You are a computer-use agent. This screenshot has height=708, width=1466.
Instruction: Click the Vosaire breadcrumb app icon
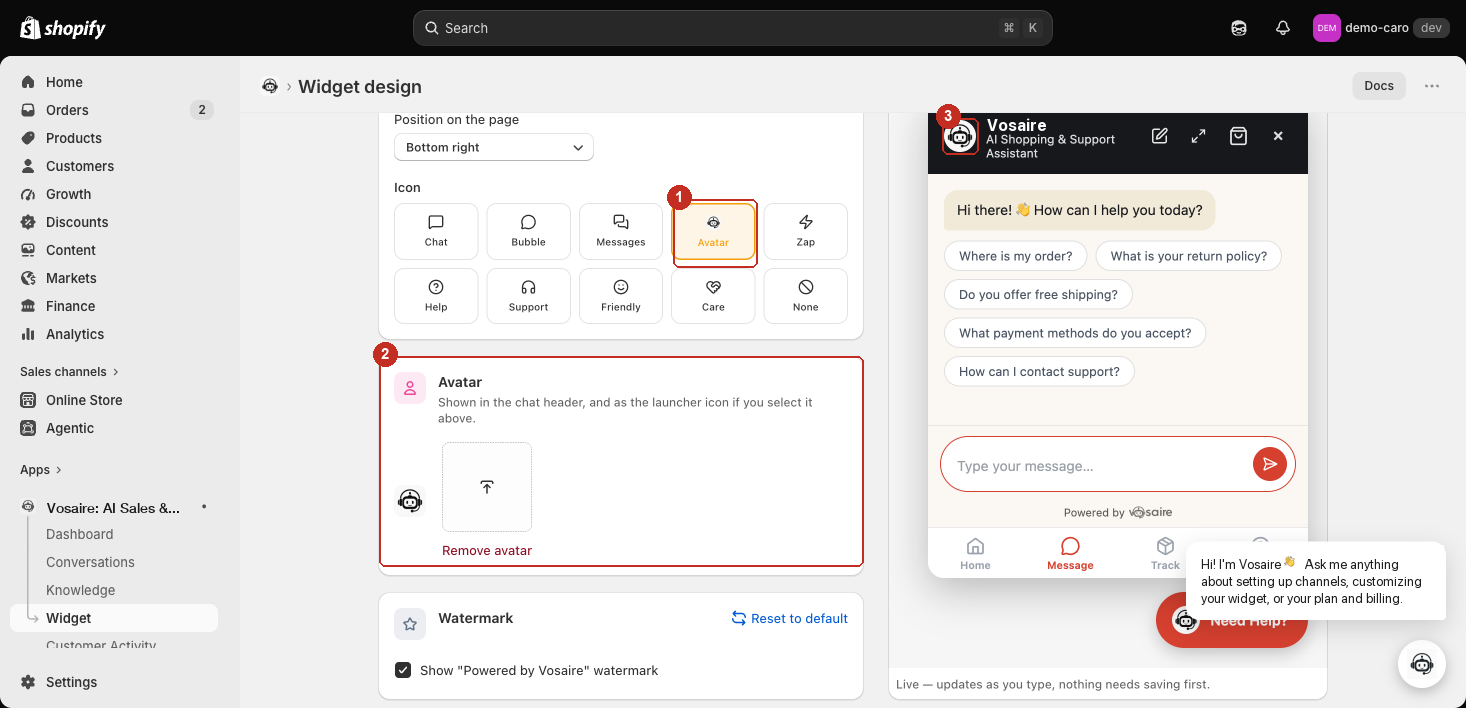(270, 86)
